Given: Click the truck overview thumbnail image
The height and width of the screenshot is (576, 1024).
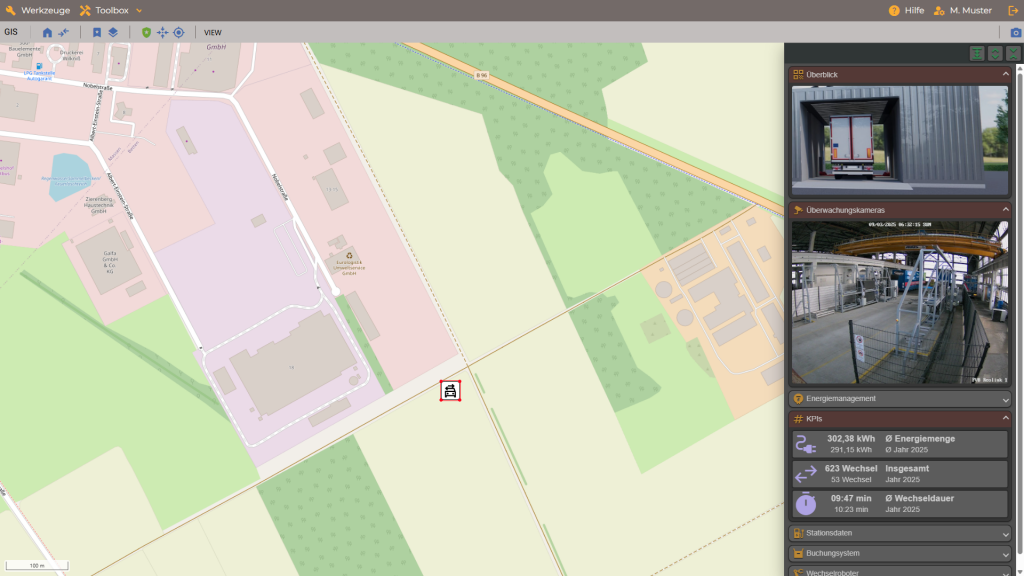Looking at the screenshot, I should coord(899,140).
